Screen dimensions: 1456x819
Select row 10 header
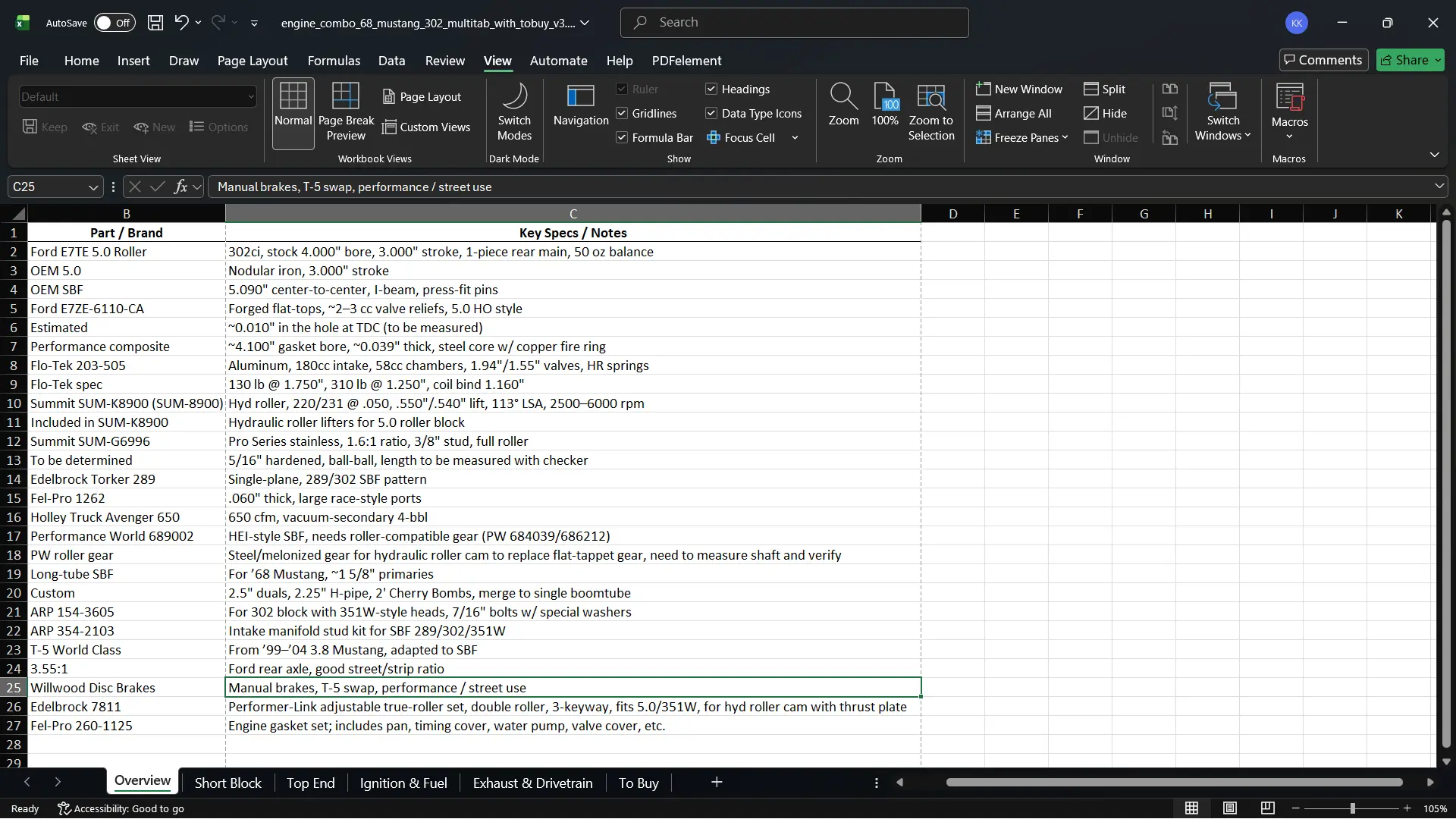coord(14,403)
